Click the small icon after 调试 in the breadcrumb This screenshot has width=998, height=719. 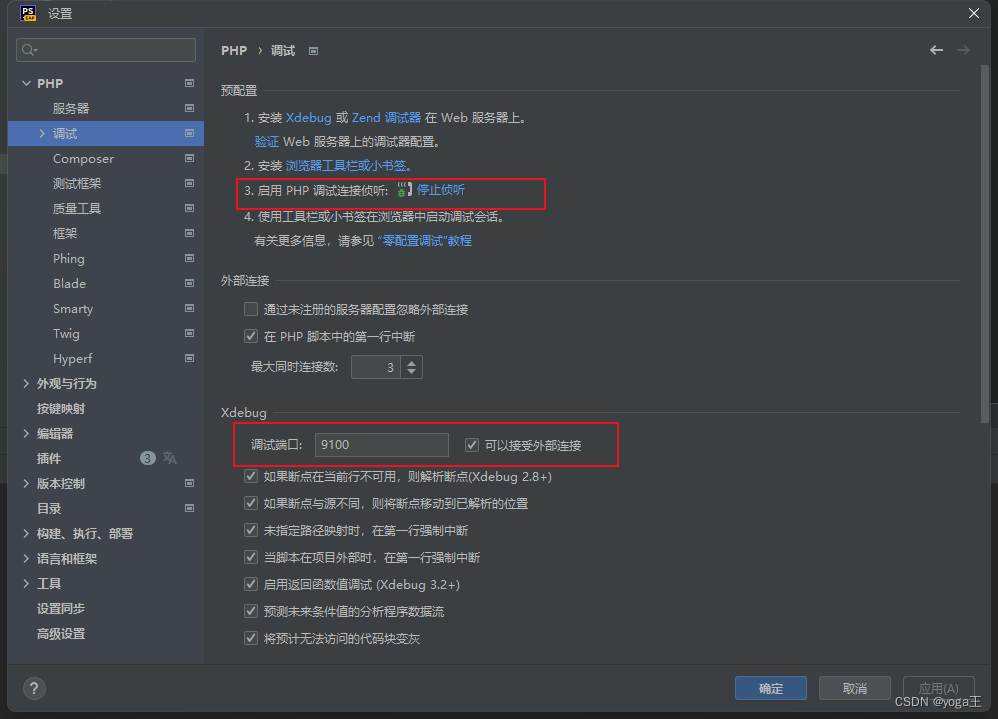coord(313,50)
